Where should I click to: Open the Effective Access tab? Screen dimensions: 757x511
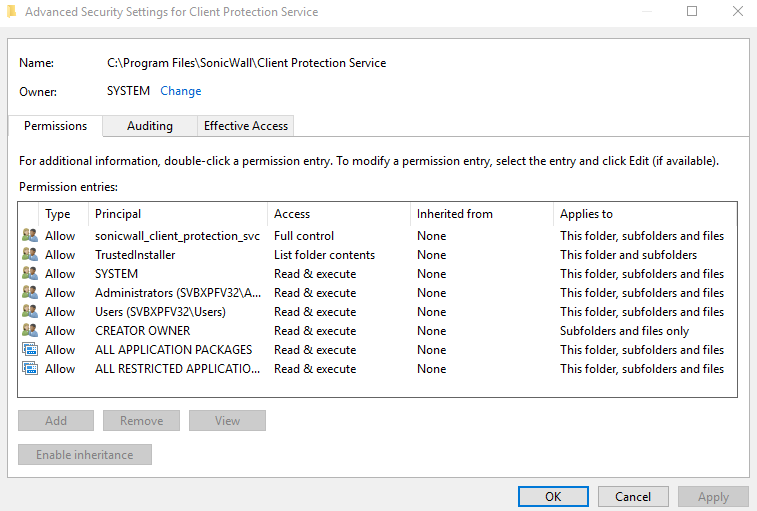pos(245,126)
